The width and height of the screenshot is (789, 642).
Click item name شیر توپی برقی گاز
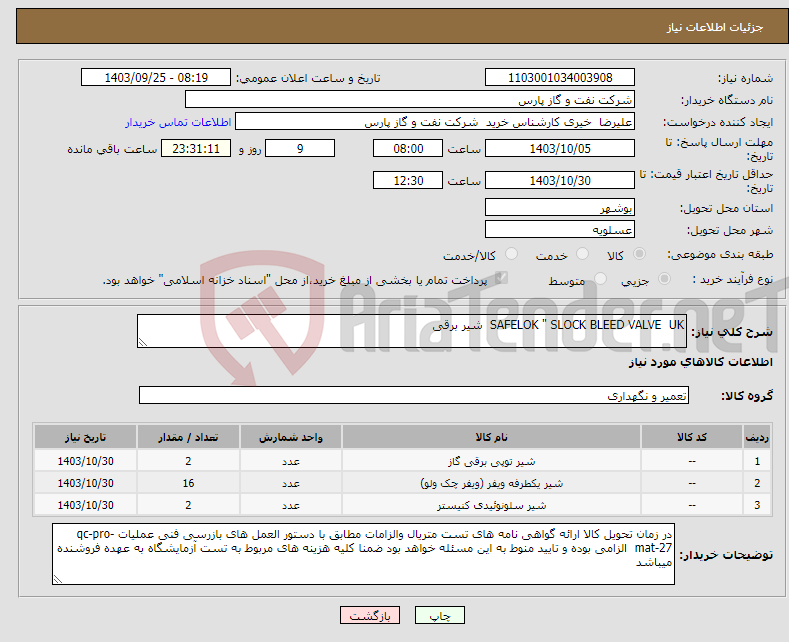(x=491, y=461)
